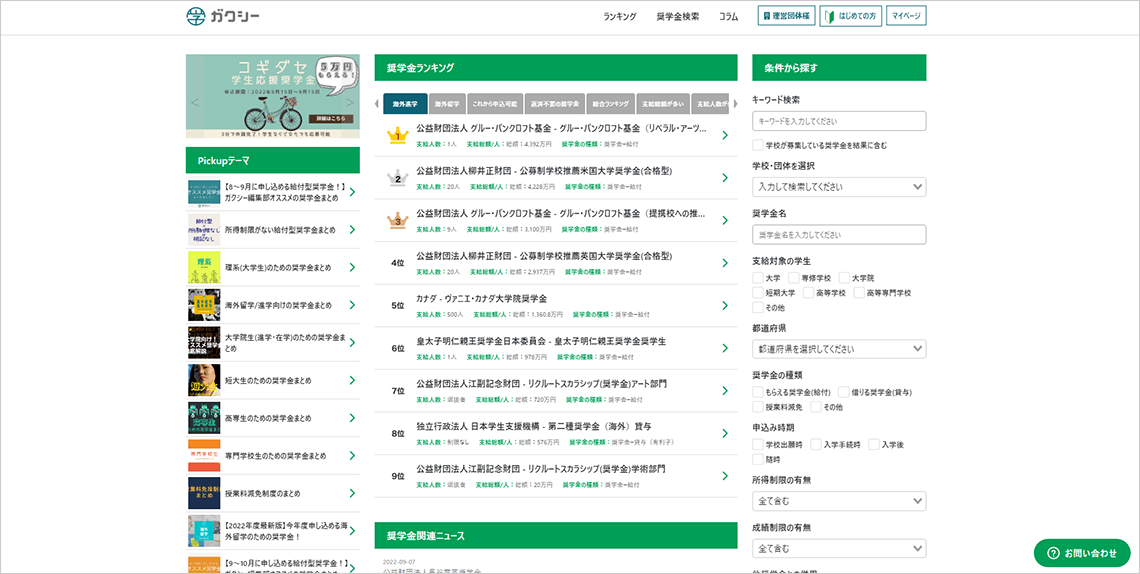Open thumbnail for 所得制限がない給付型奨学金まとめ

[x=204, y=230]
